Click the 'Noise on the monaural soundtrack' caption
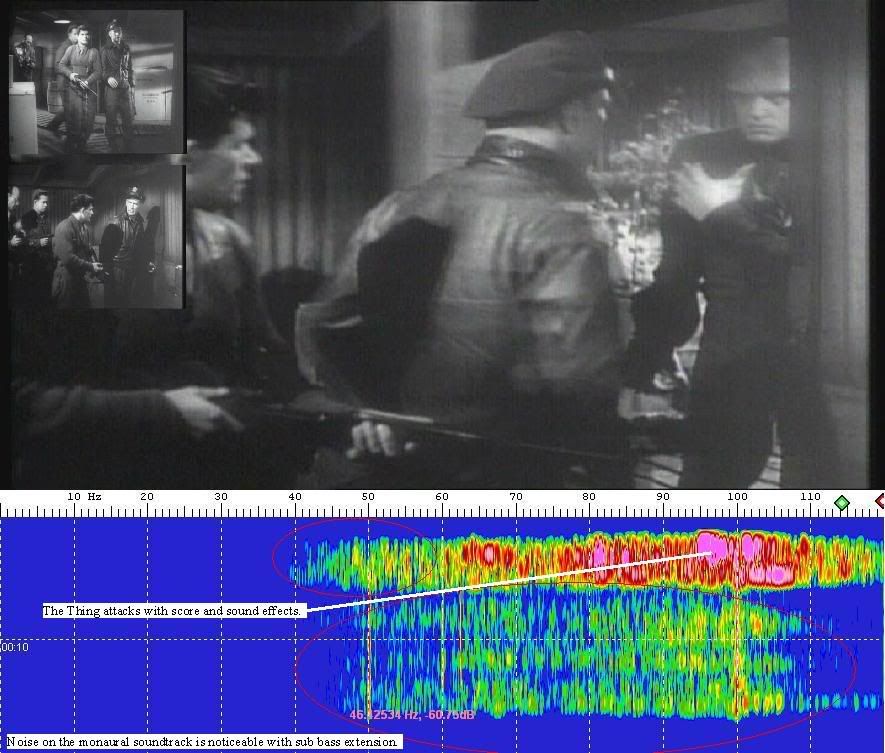The height and width of the screenshot is (753, 885). click(203, 742)
